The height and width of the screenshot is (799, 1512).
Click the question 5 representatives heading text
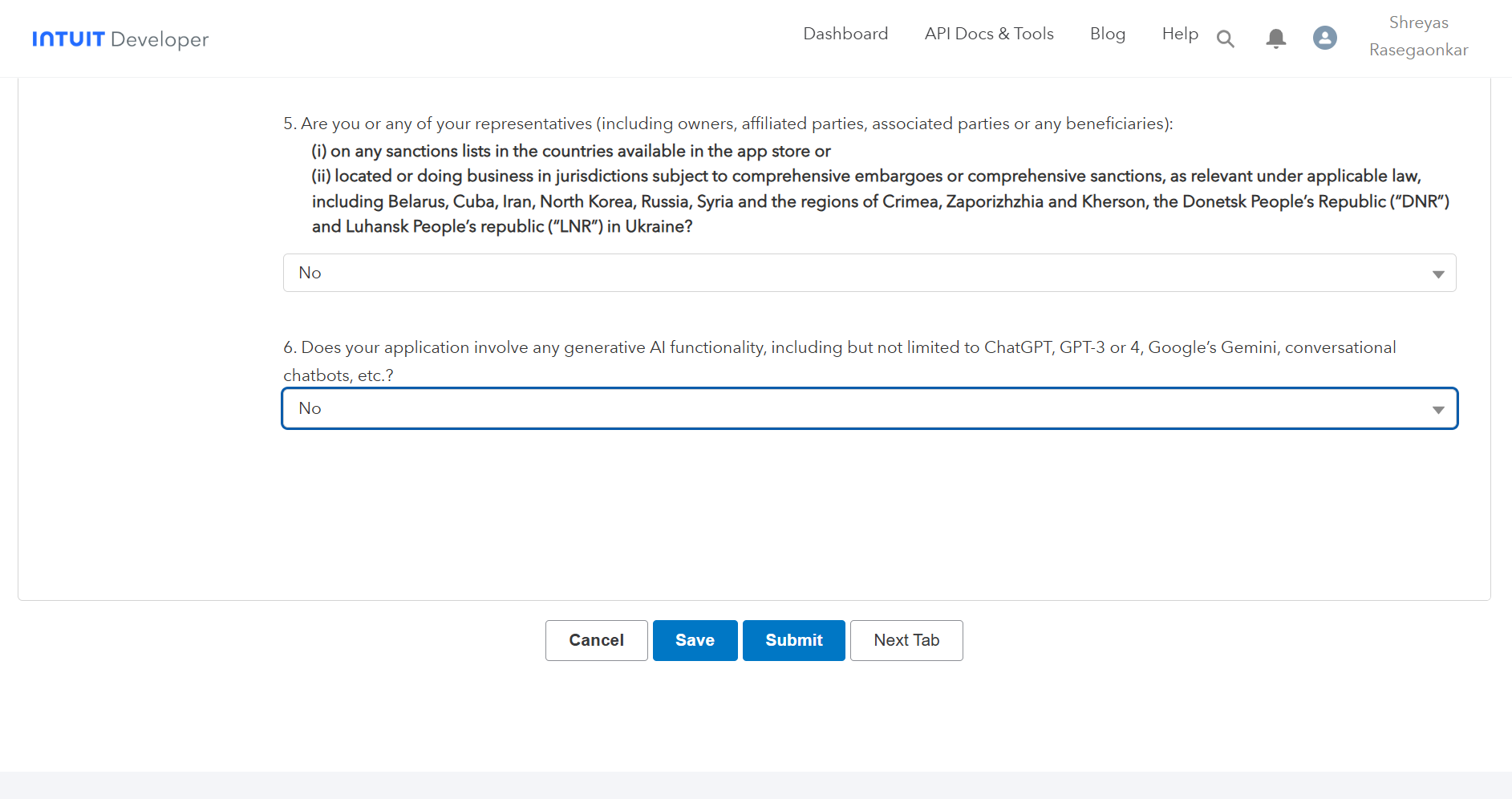(x=728, y=124)
